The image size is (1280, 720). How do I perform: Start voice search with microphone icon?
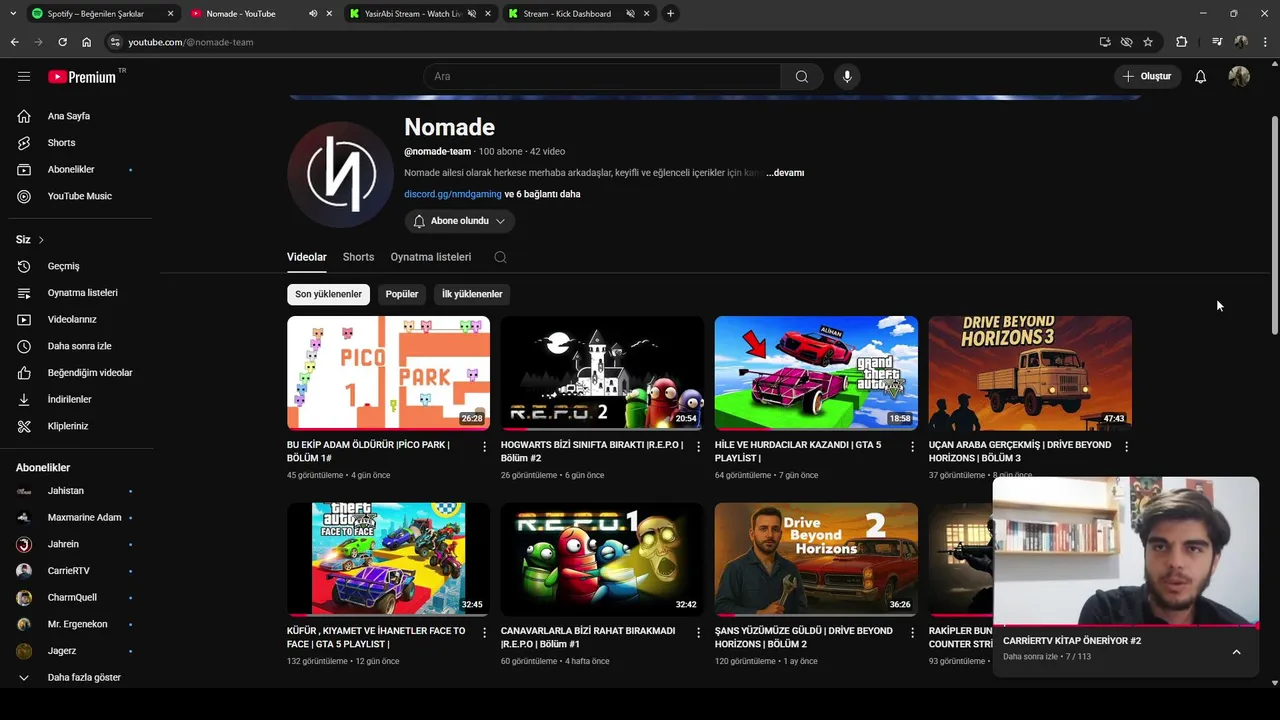(847, 77)
